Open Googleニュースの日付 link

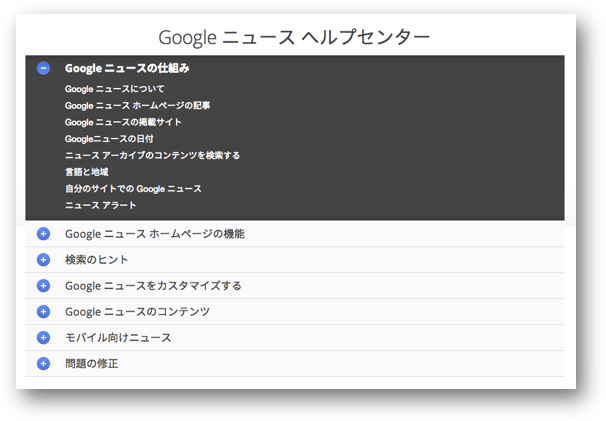[109, 139]
